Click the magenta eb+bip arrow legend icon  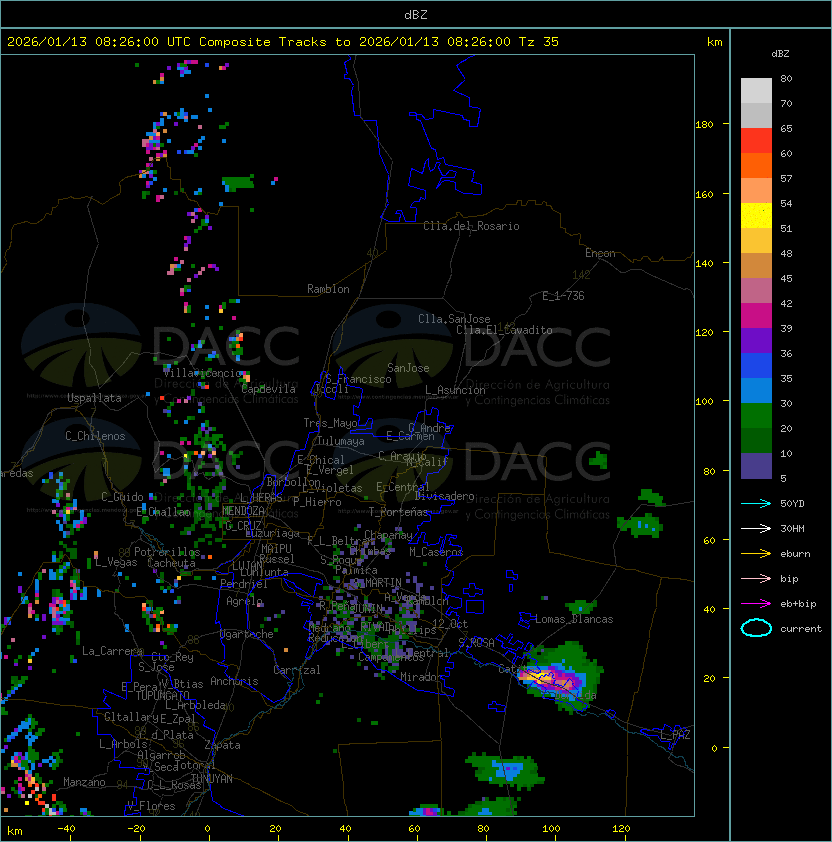point(756,604)
